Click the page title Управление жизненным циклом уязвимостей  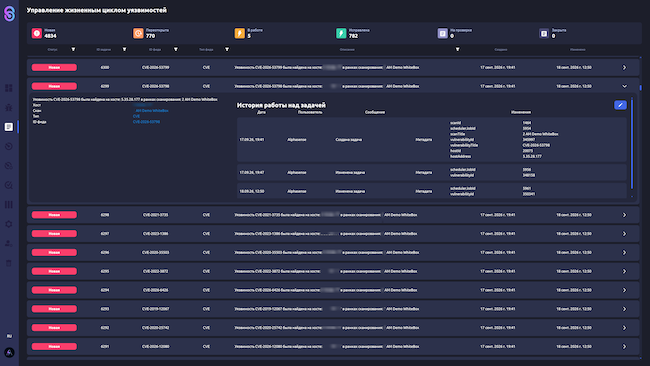[97, 10]
